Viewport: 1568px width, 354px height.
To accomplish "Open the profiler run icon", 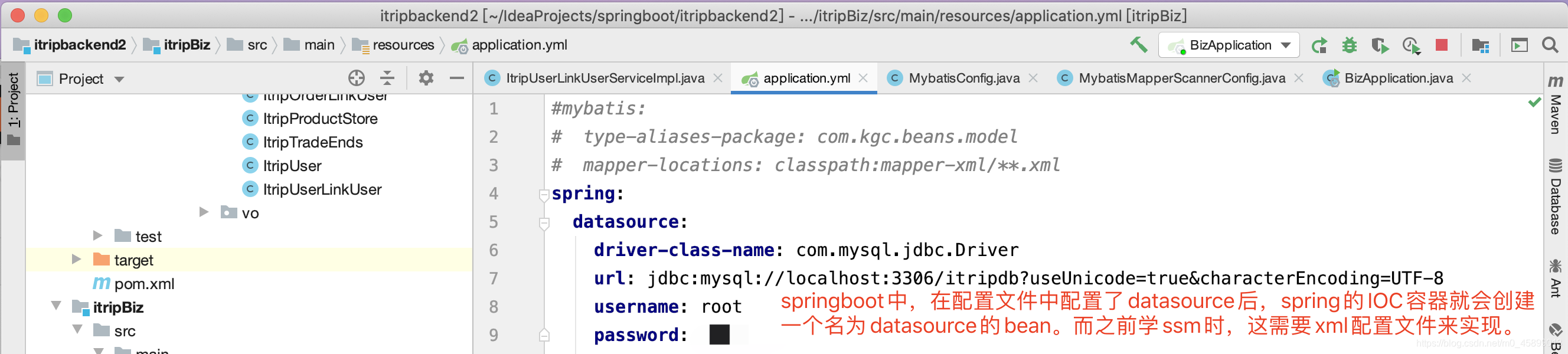I will coord(1411,45).
